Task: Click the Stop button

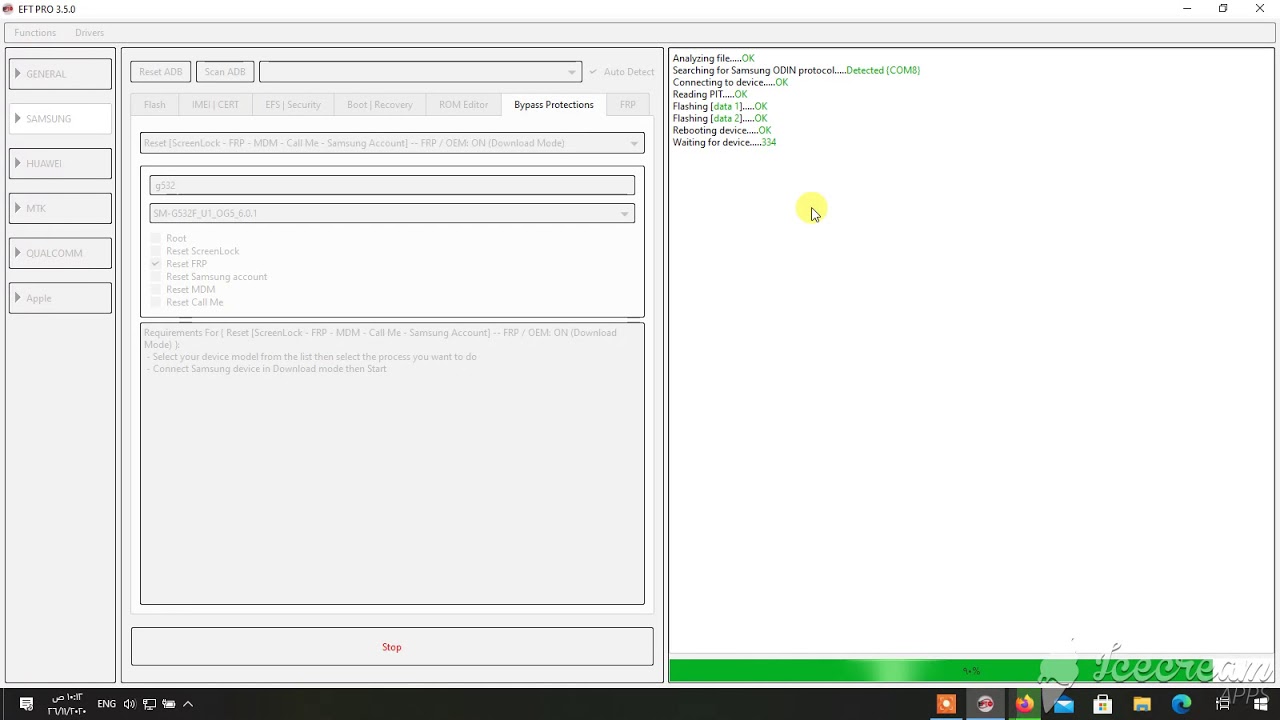Action: [392, 647]
